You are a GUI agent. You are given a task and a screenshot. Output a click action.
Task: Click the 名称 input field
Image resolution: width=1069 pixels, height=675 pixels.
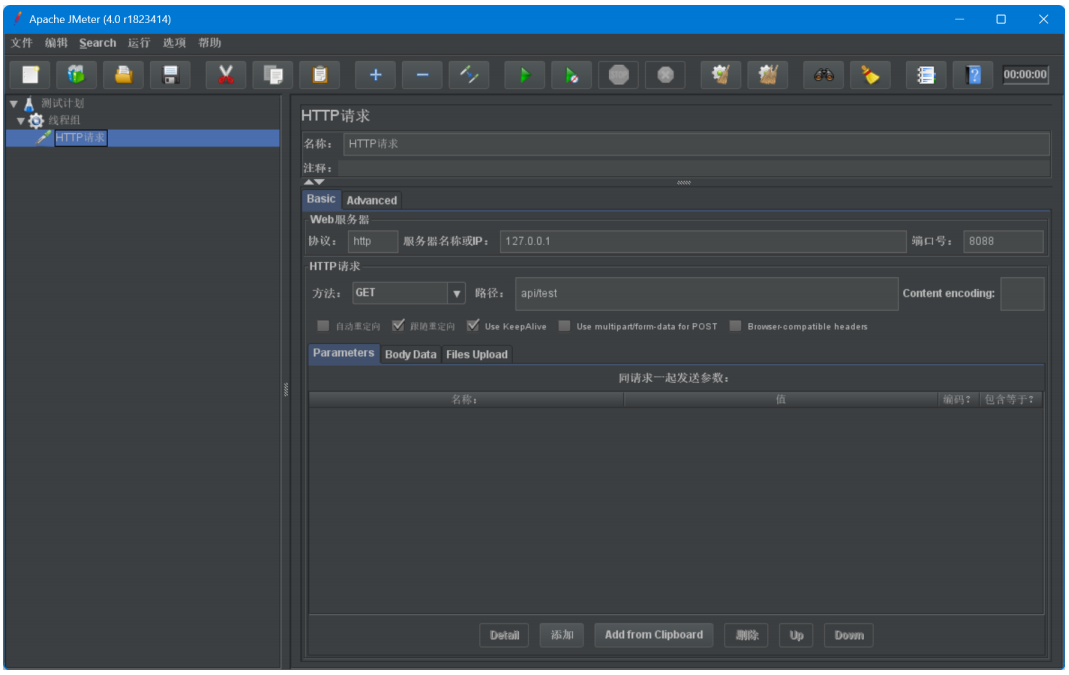coord(696,144)
